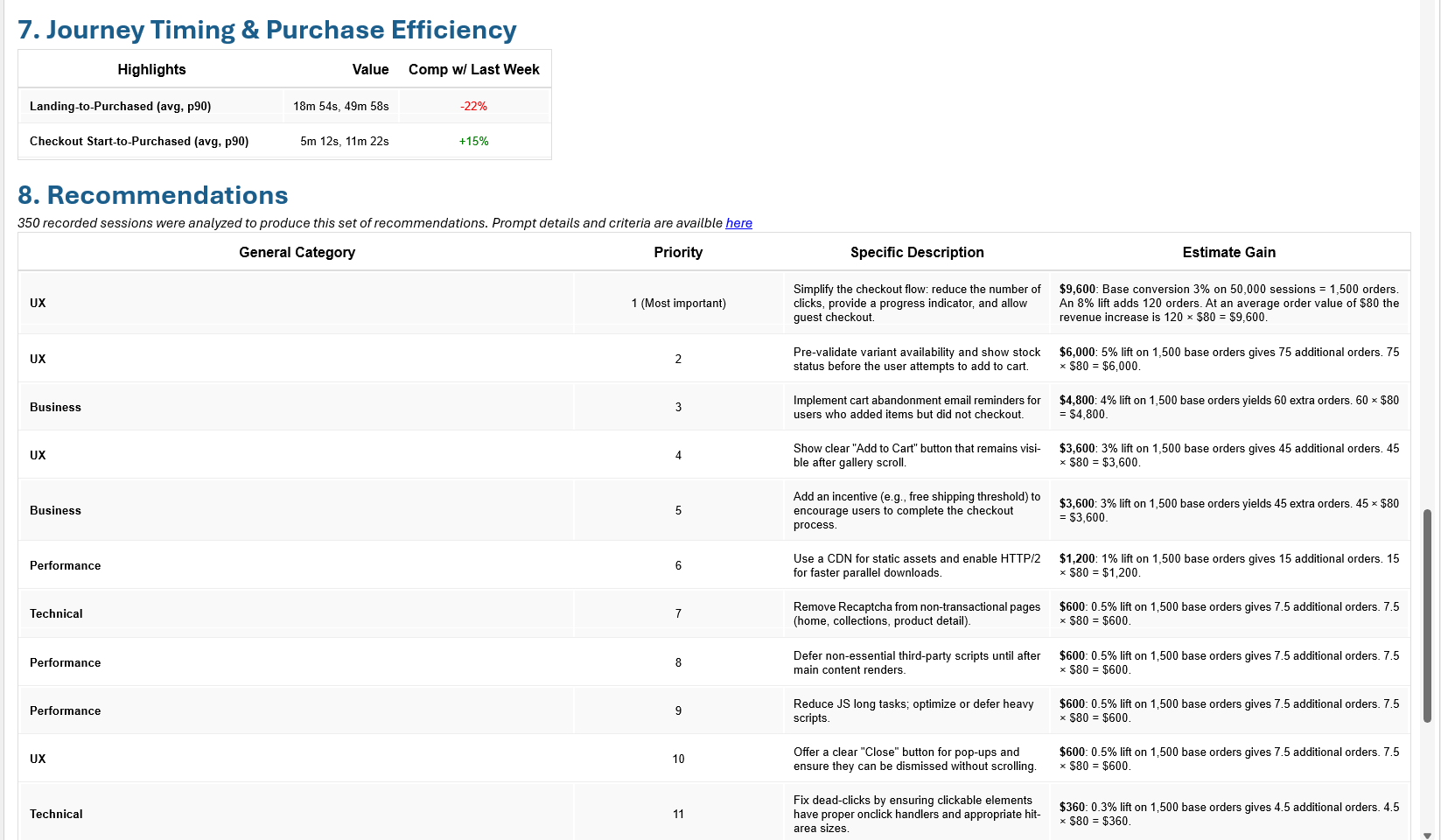The width and height of the screenshot is (1441, 840).
Task: Open the "here" prompt details link
Action: pos(738,223)
